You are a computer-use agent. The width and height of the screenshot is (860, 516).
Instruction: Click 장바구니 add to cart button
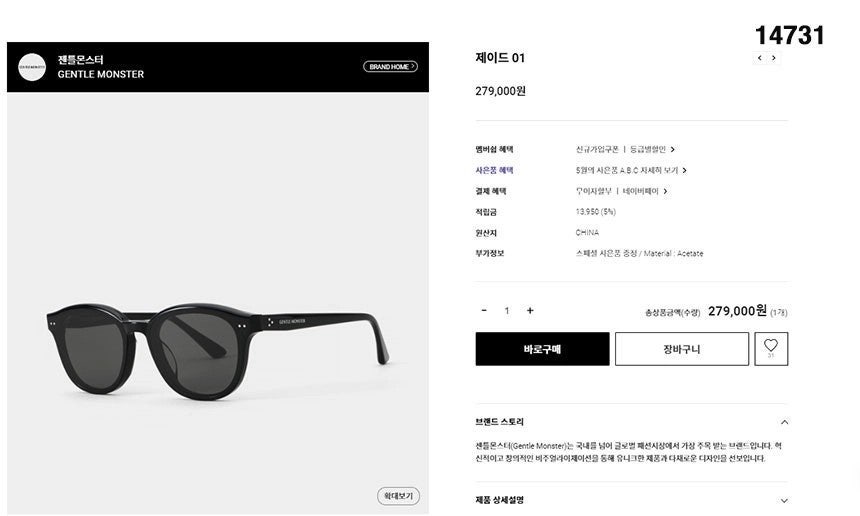pyautogui.click(x=682, y=349)
